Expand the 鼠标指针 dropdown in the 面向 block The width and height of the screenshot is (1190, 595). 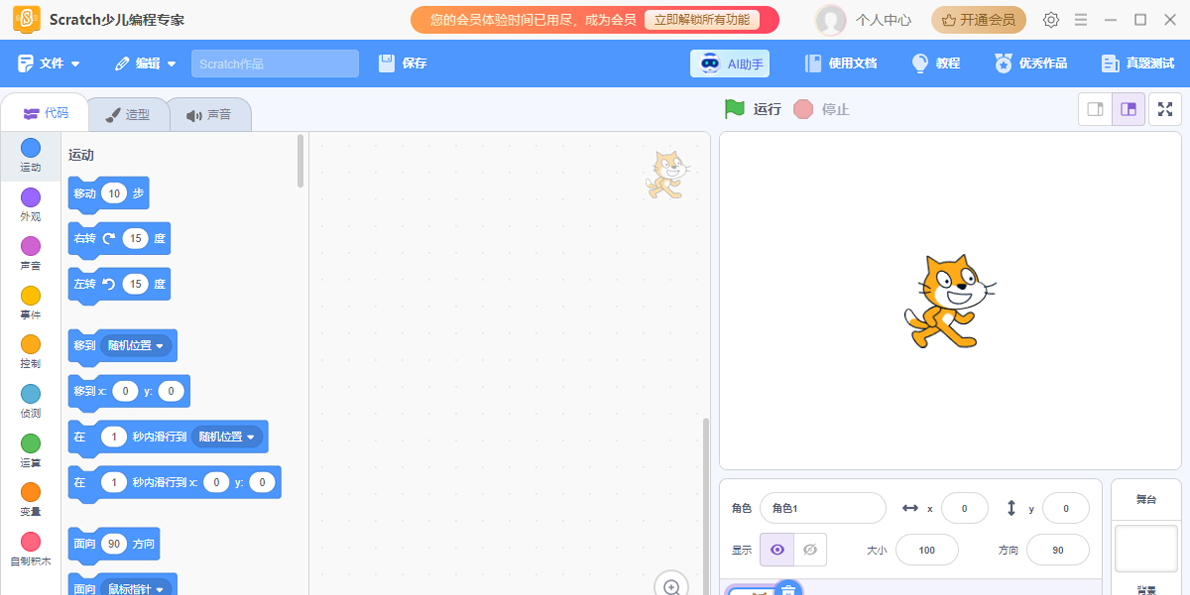(136, 588)
